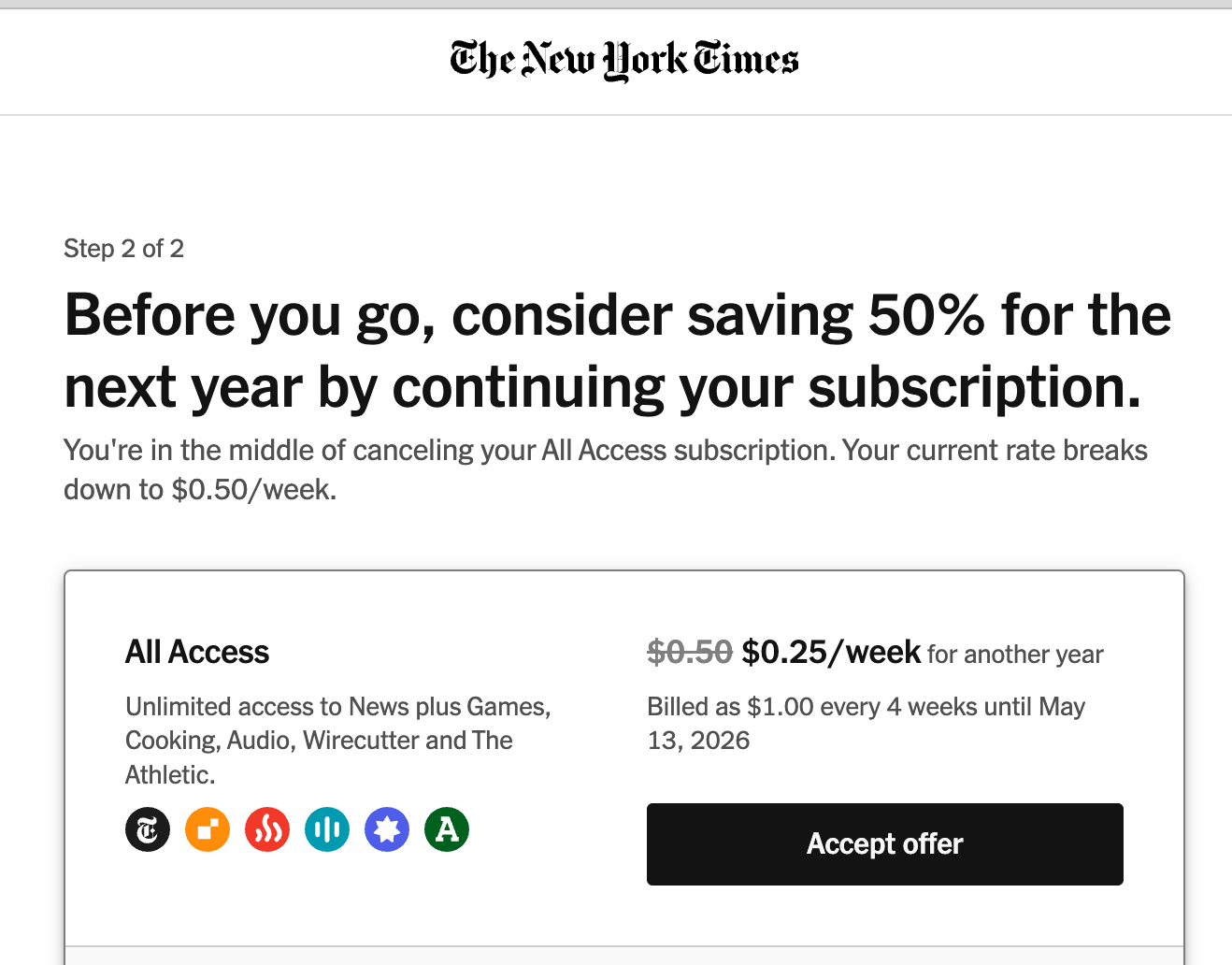Click the blue Wirecutter icon
The width and height of the screenshot is (1232, 965).
click(x=387, y=829)
